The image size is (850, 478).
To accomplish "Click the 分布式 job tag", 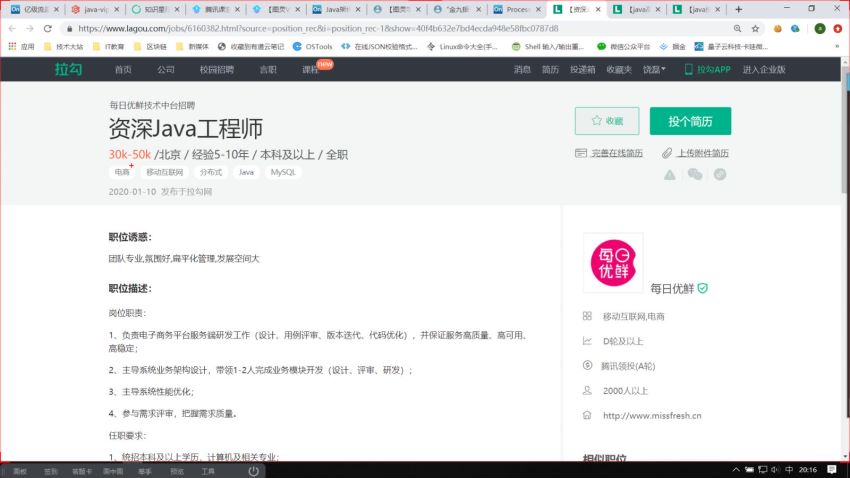I will [211, 172].
